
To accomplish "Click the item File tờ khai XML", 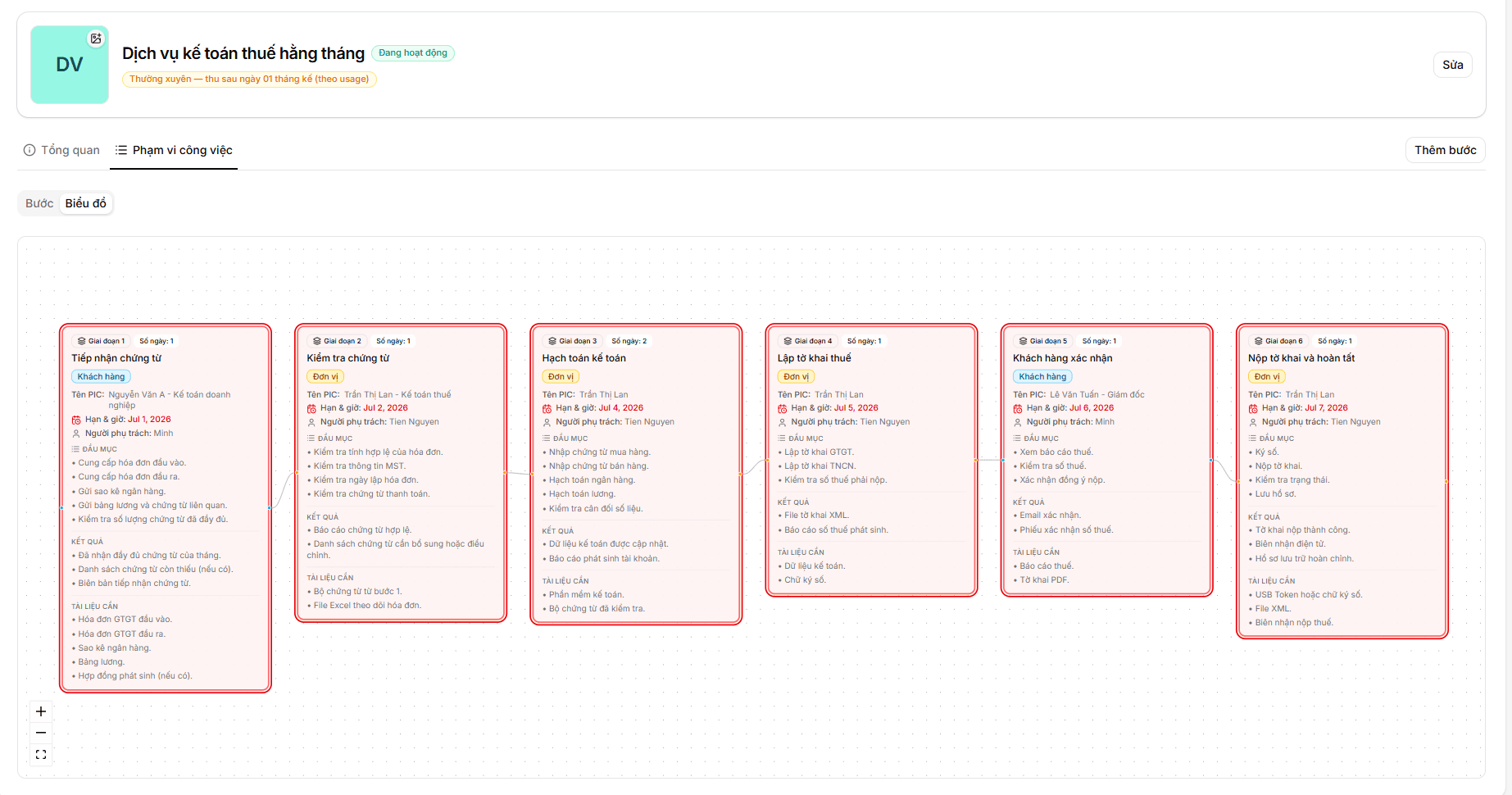I will coord(816,516).
